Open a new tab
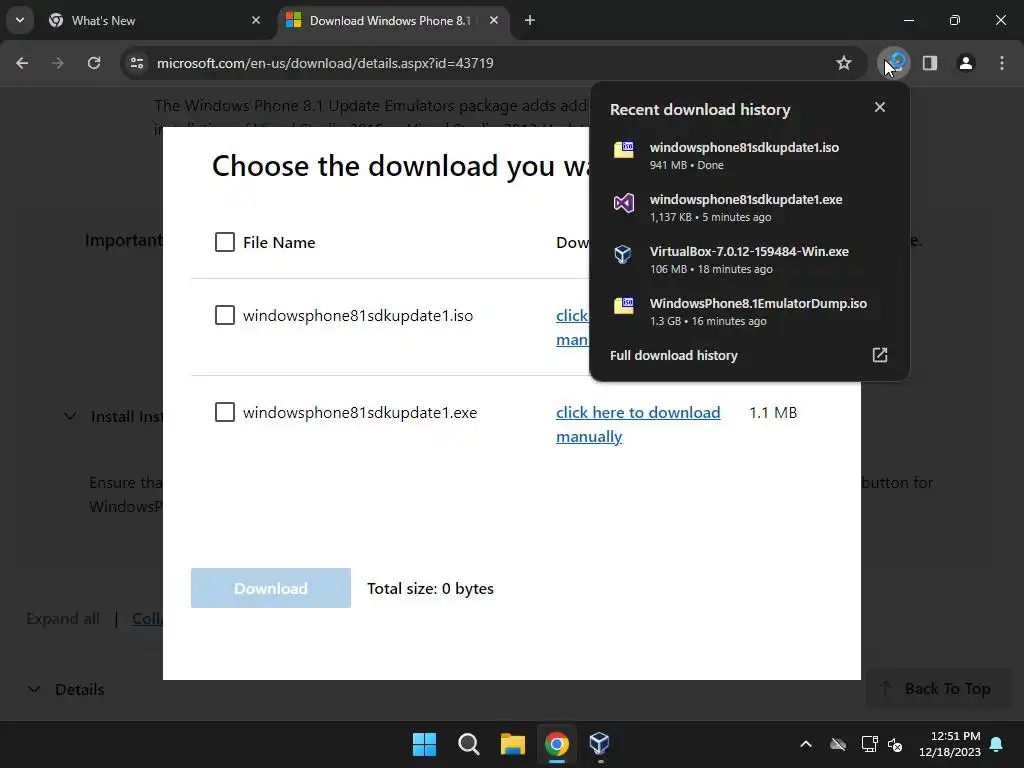Viewport: 1024px width, 768px height. (530, 20)
